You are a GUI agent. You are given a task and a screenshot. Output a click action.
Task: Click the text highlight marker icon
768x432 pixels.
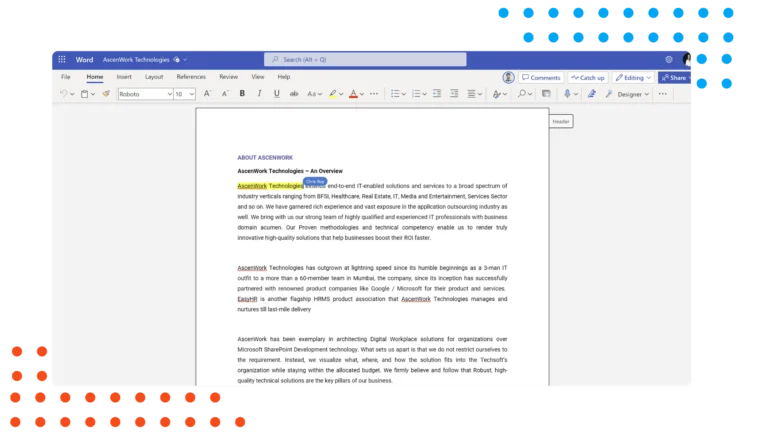click(333, 94)
